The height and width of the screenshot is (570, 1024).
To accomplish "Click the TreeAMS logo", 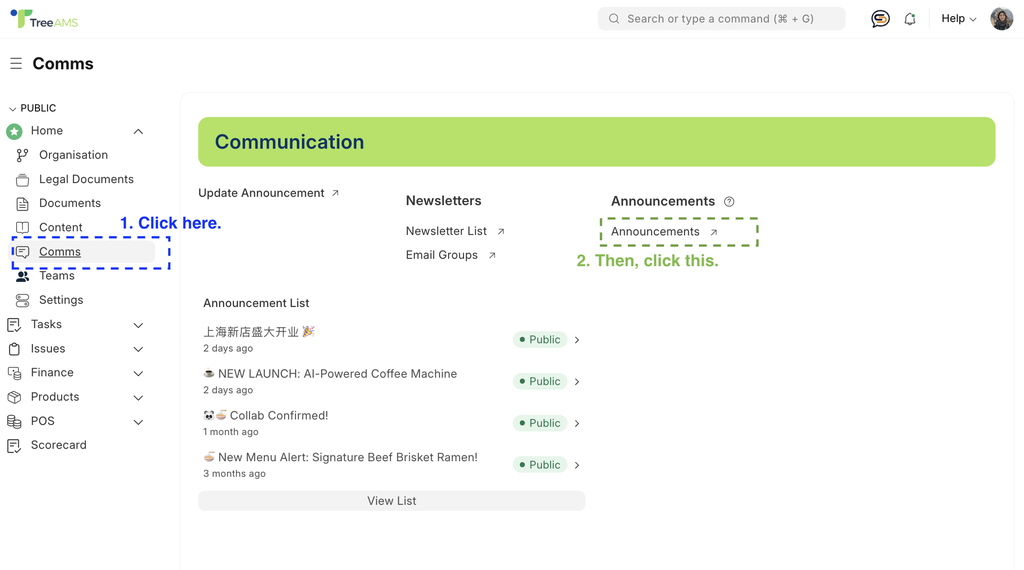I will pyautogui.click(x=44, y=19).
